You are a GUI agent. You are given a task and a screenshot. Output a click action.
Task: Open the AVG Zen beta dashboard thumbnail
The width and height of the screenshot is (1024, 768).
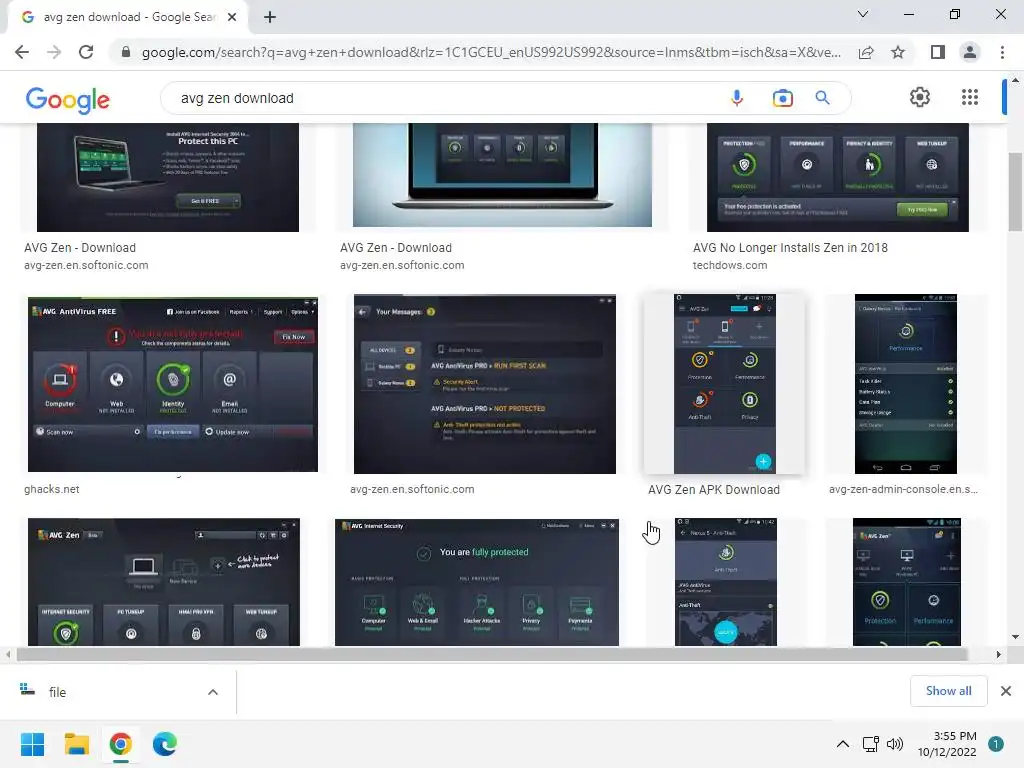(164, 582)
